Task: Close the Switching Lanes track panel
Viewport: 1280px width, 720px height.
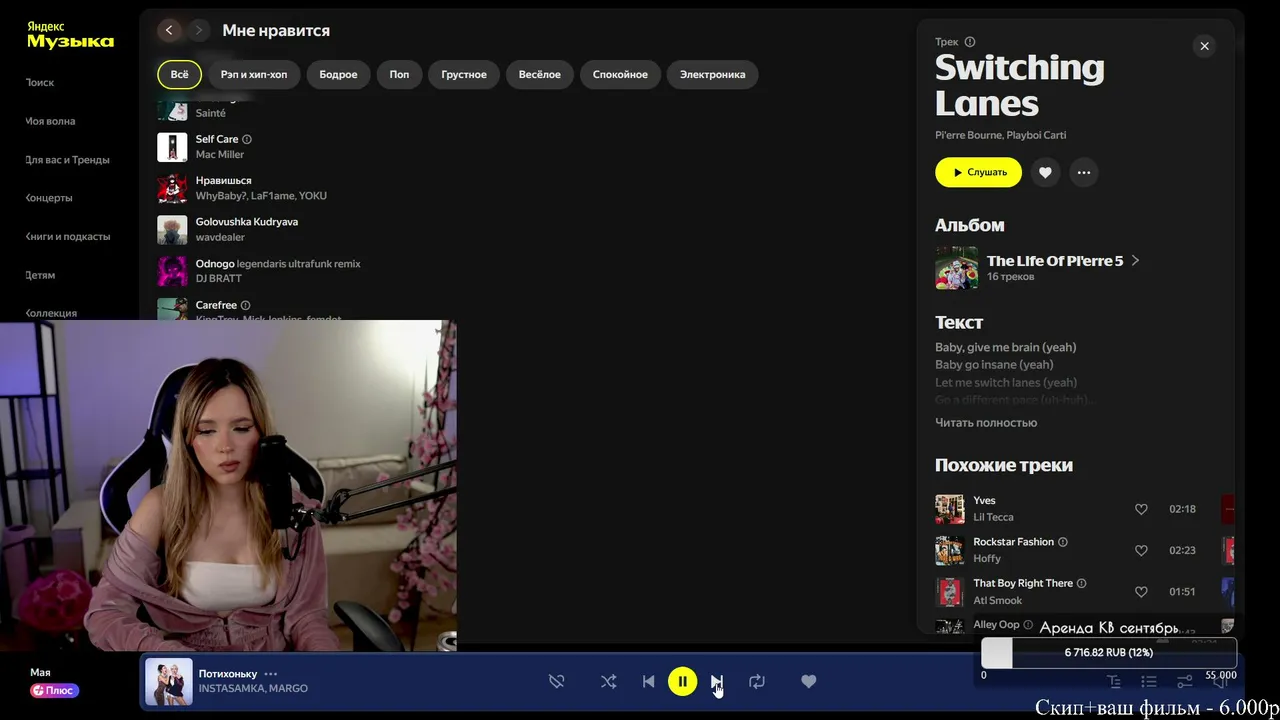Action: pos(1204,46)
